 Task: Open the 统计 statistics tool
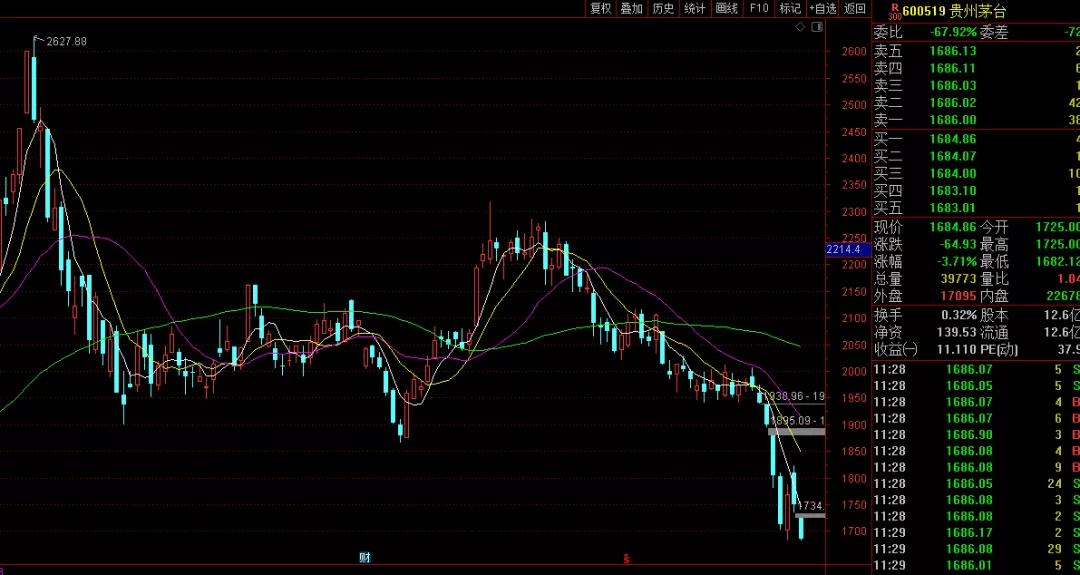[x=695, y=8]
